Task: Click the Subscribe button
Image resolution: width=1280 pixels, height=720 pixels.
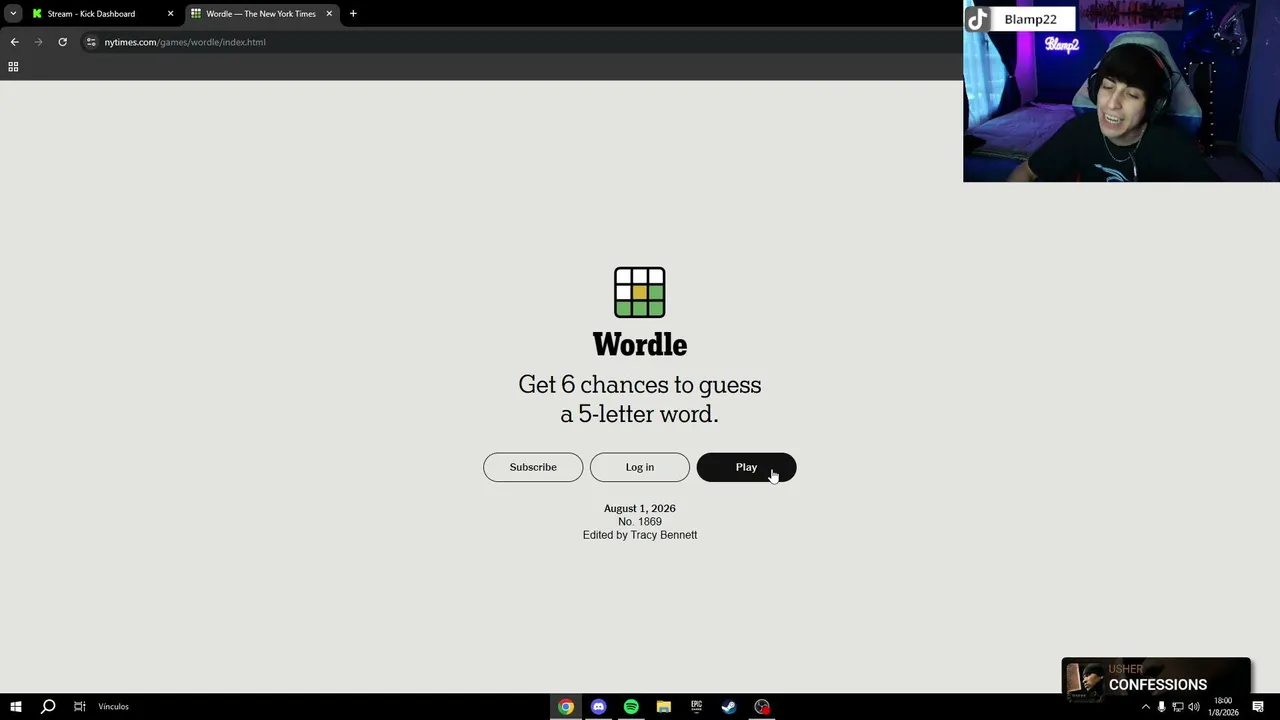Action: pos(533,467)
